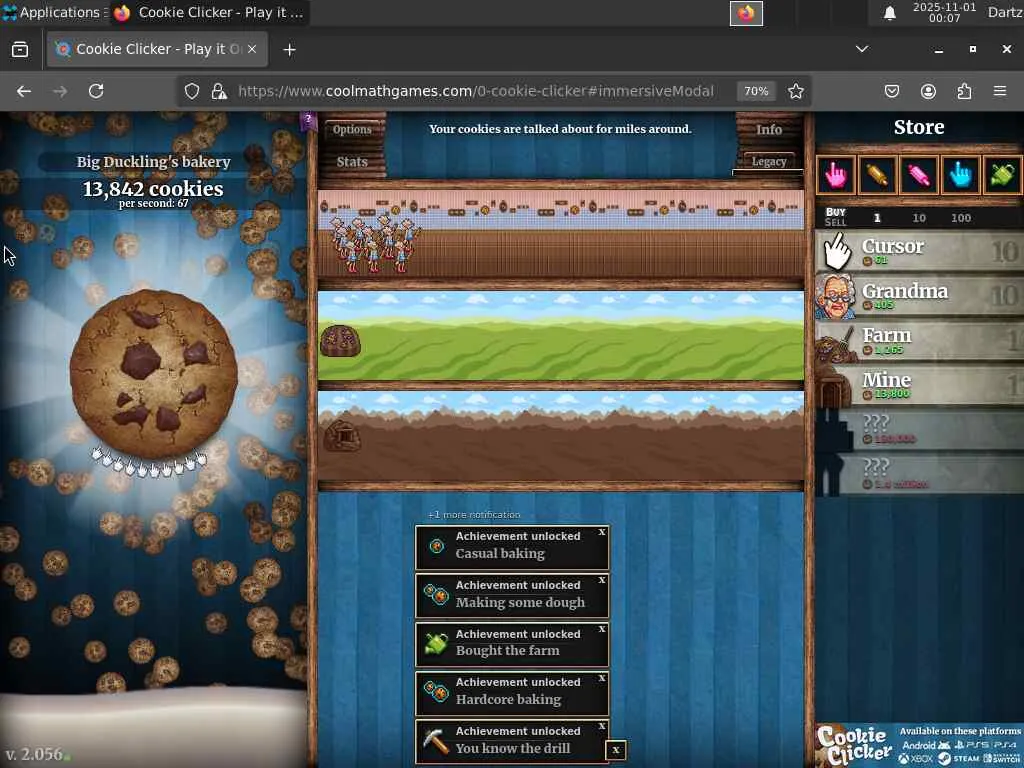Dismiss the Casual baking achievement notification
This screenshot has height=768, width=1024.
pyautogui.click(x=601, y=532)
